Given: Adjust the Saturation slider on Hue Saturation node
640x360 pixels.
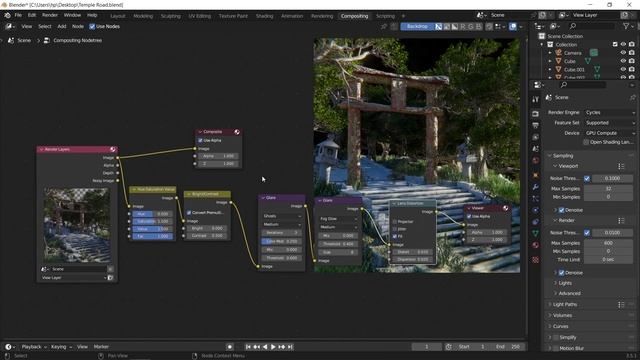Looking at the screenshot, I should (x=152, y=221).
